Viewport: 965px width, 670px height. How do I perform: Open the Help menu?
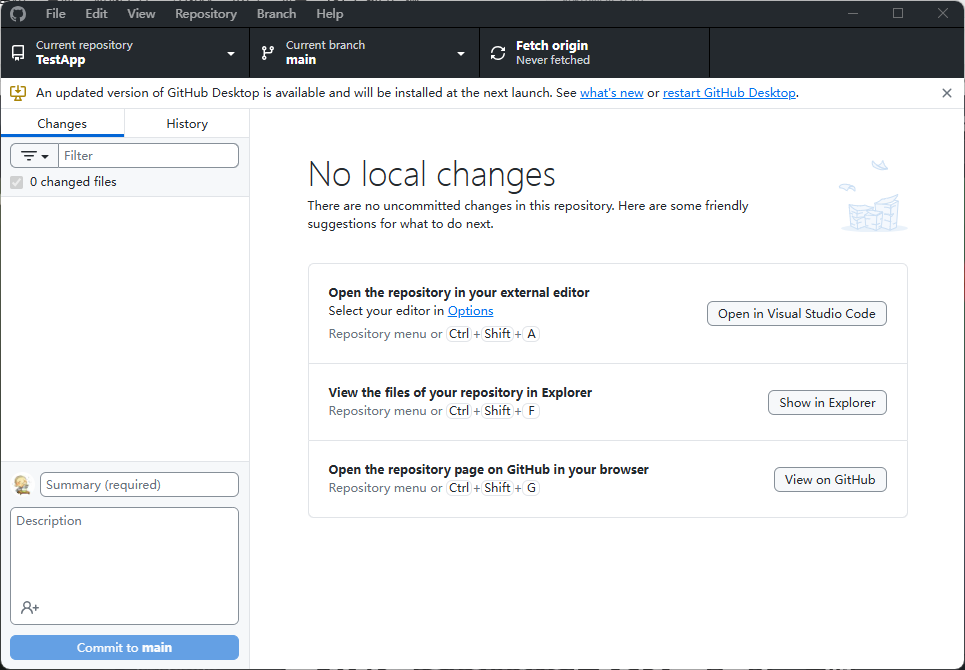coord(330,14)
